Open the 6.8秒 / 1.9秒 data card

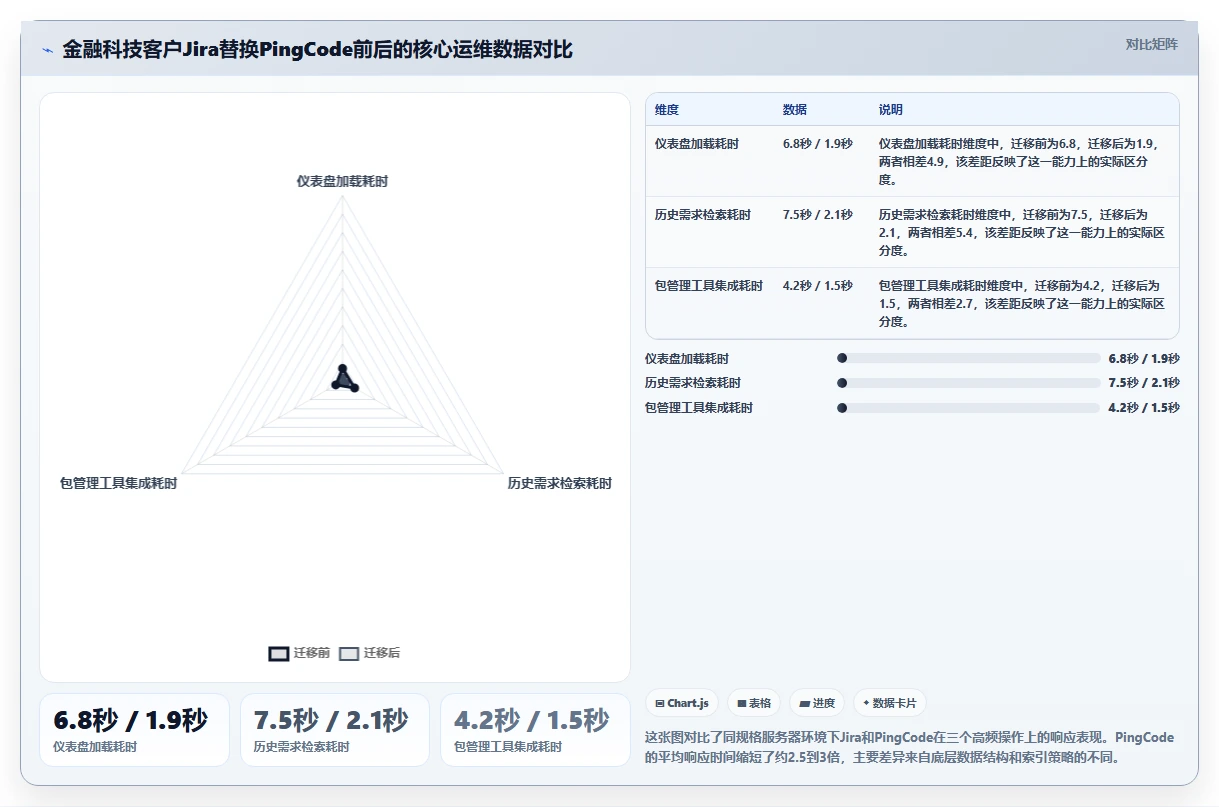[x=134, y=730]
